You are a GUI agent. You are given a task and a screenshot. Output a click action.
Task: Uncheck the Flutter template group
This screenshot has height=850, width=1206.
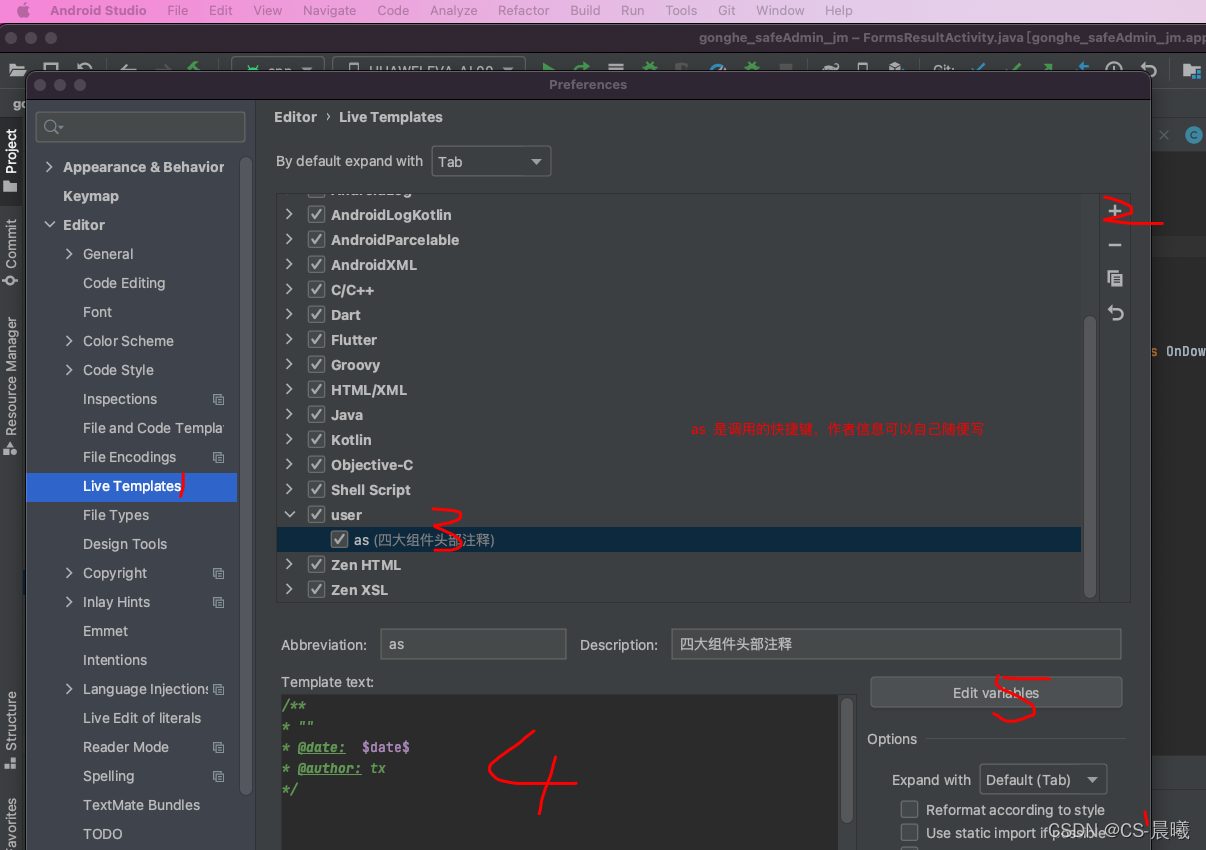coord(316,340)
